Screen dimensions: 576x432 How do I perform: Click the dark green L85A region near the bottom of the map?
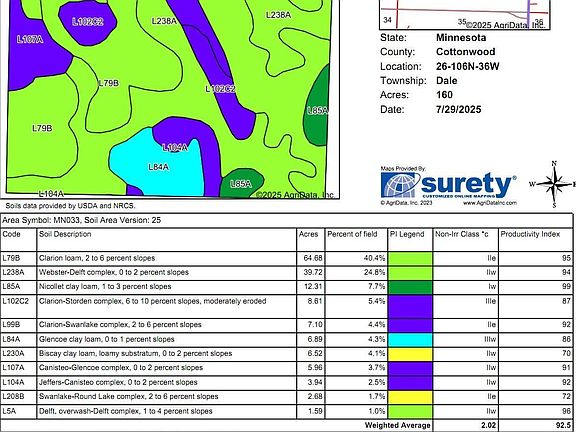(241, 183)
